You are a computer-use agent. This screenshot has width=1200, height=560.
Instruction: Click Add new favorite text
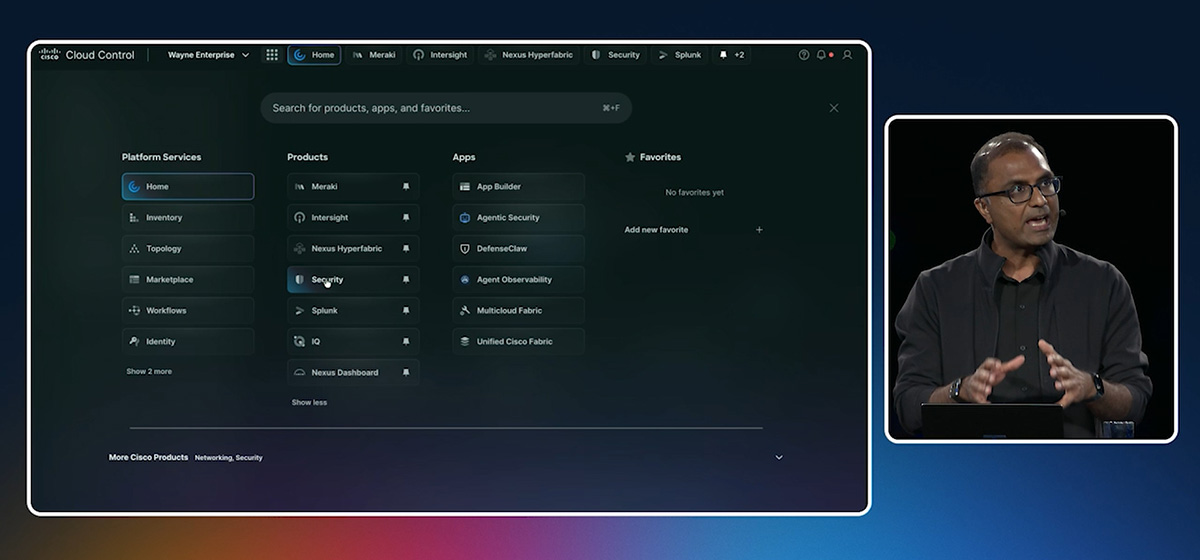click(656, 230)
